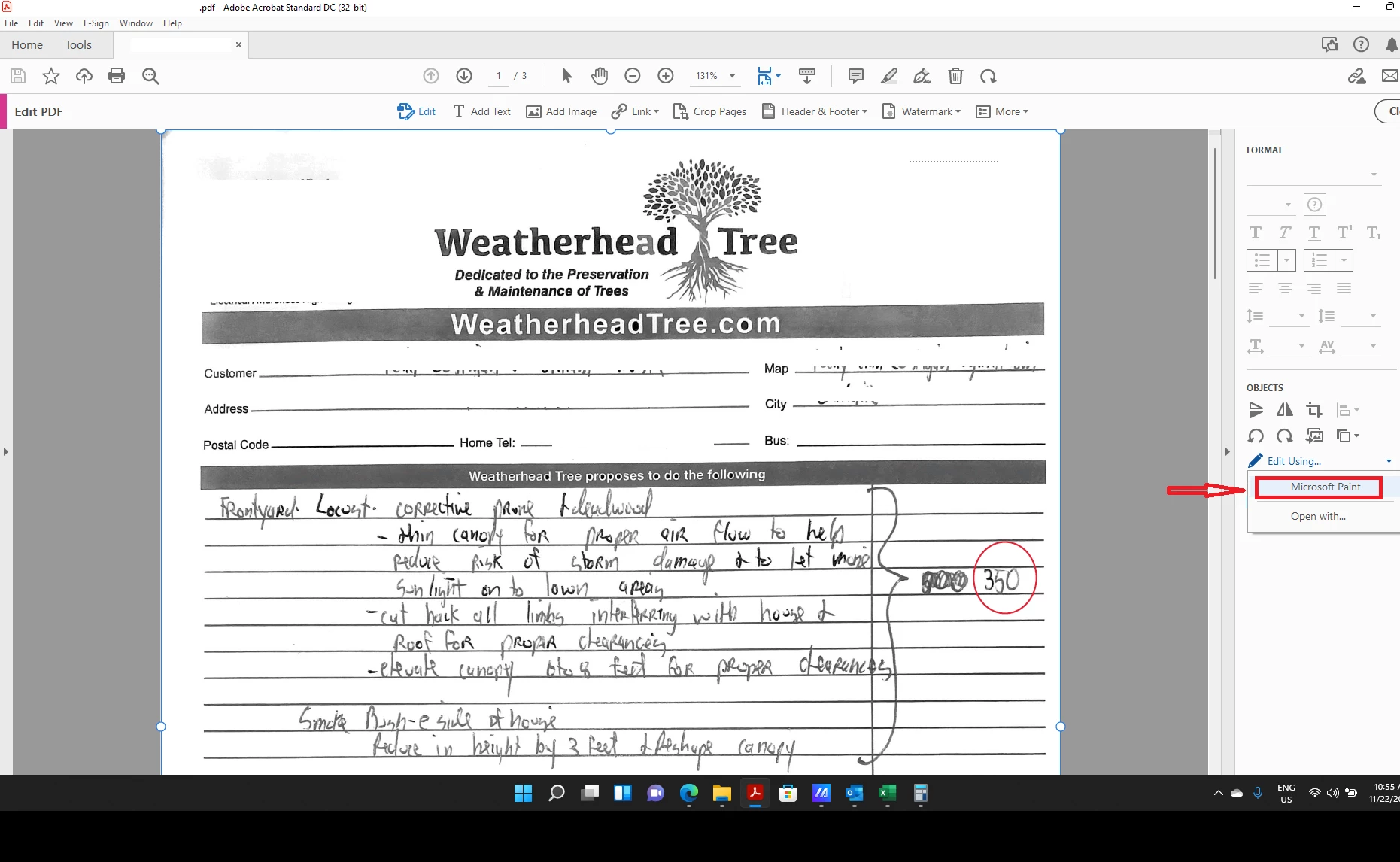The height and width of the screenshot is (862, 1400).
Task: Open the find text magnifier icon
Action: pyautogui.click(x=150, y=76)
